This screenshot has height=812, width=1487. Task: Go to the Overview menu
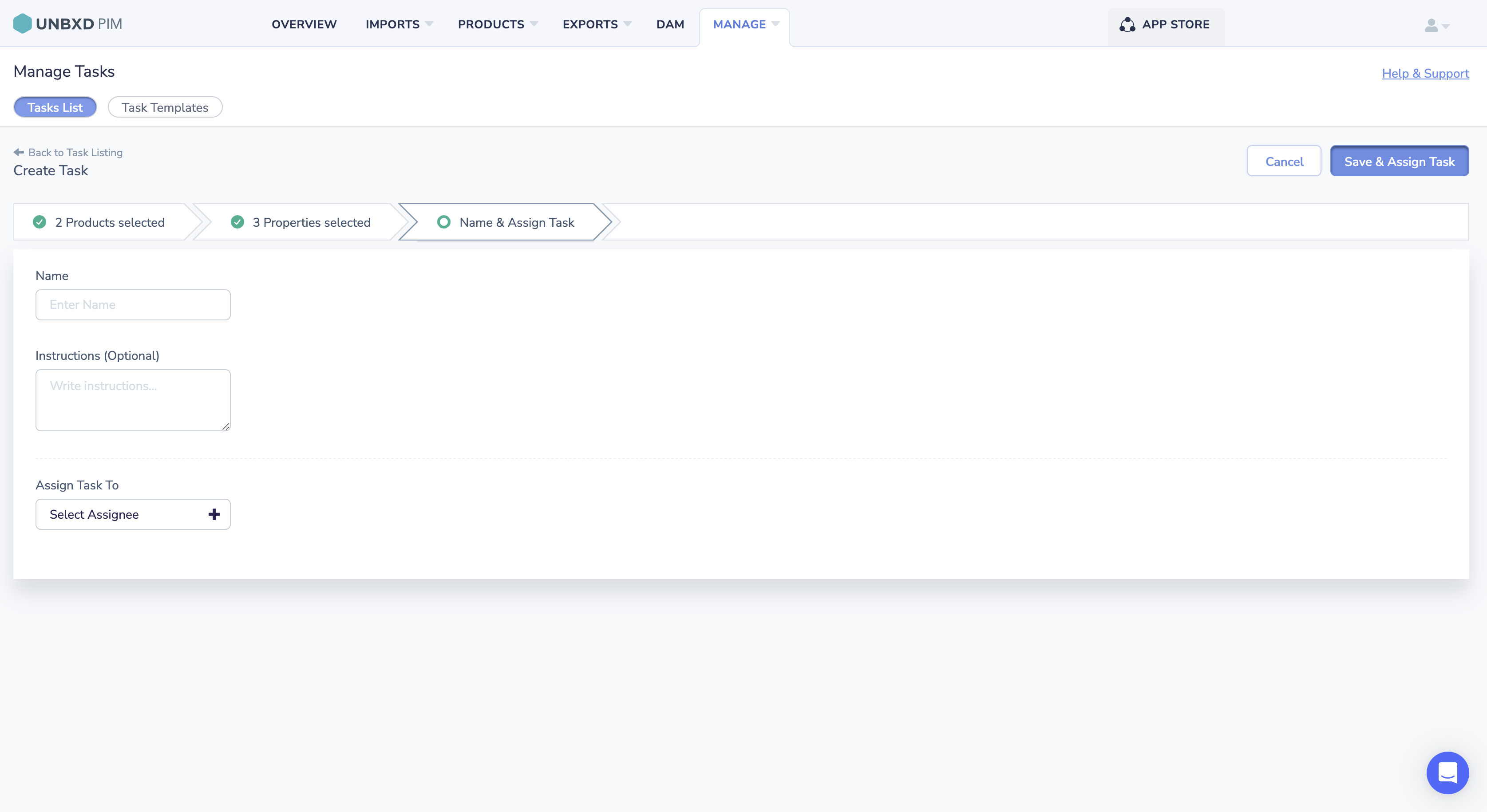tap(304, 24)
